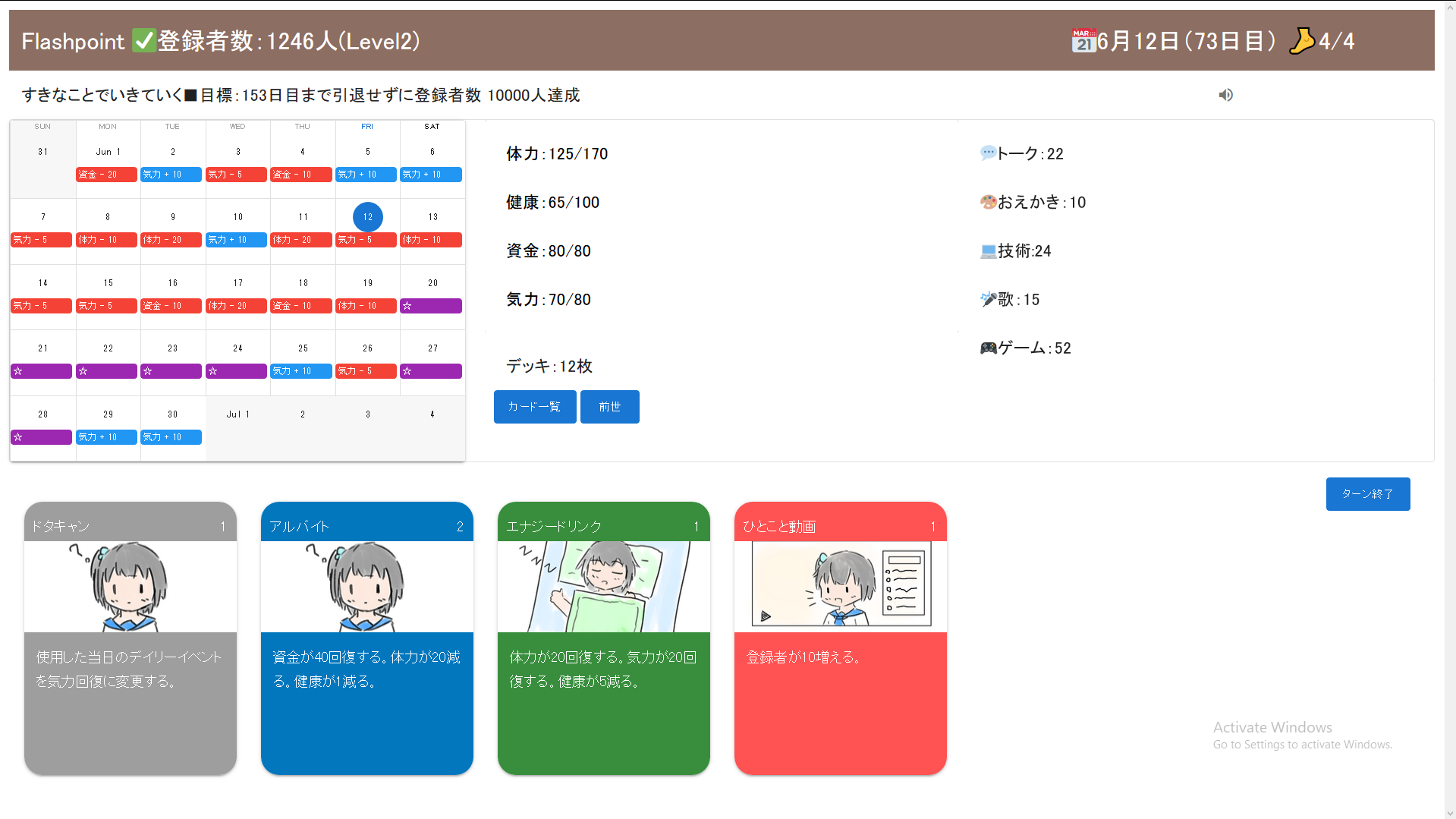Click the calendar icon beside 6月12日
The height and width of the screenshot is (819, 1456).
coord(1083,41)
